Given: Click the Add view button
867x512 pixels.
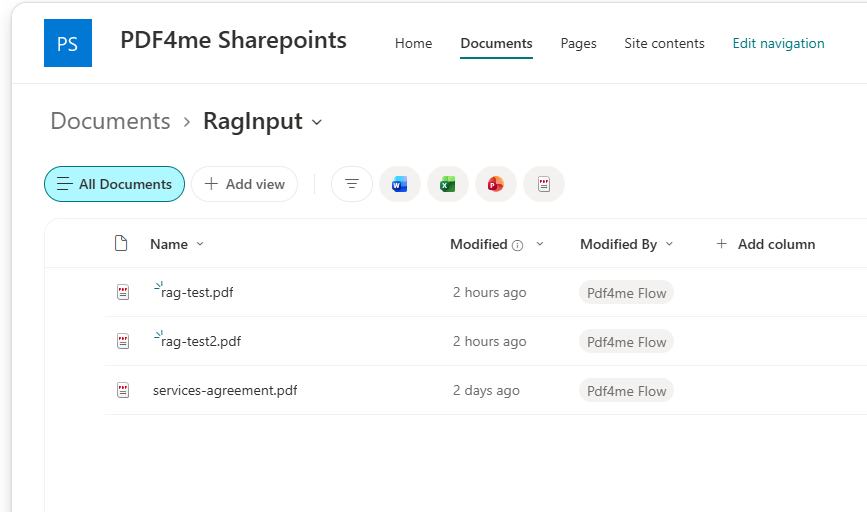Looking at the screenshot, I should pyautogui.click(x=244, y=184).
